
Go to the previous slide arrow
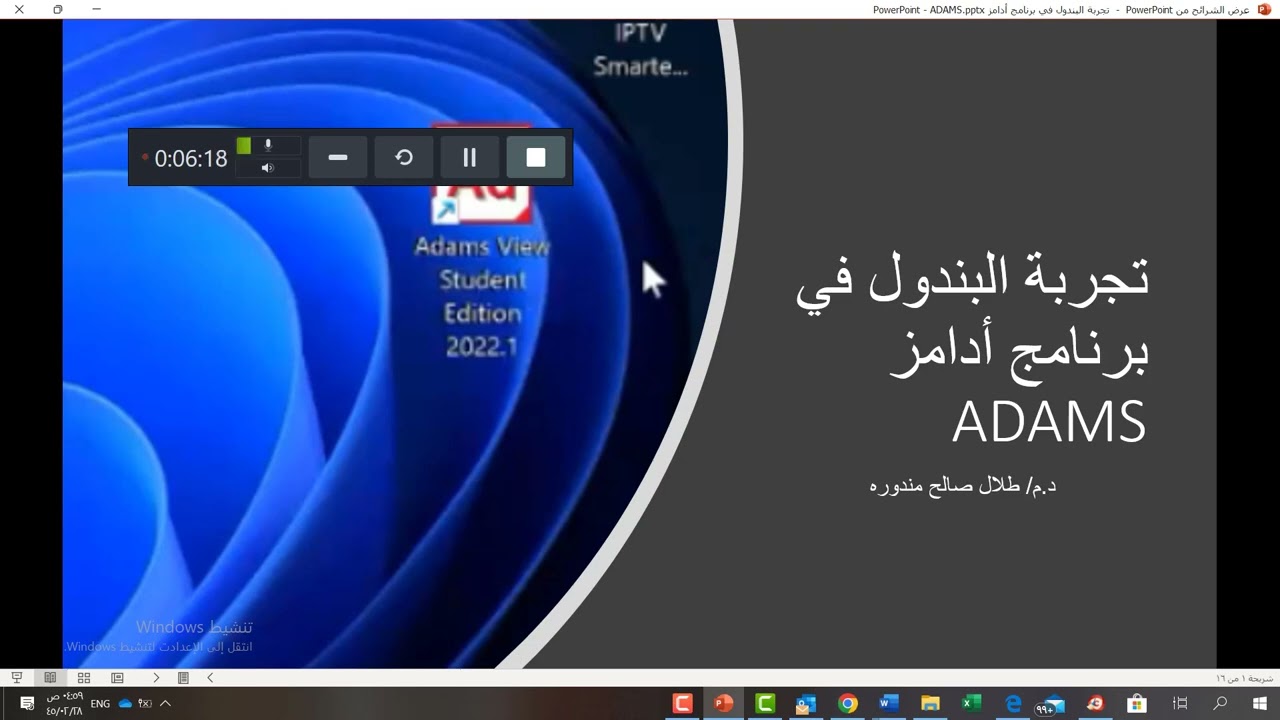tap(210, 678)
